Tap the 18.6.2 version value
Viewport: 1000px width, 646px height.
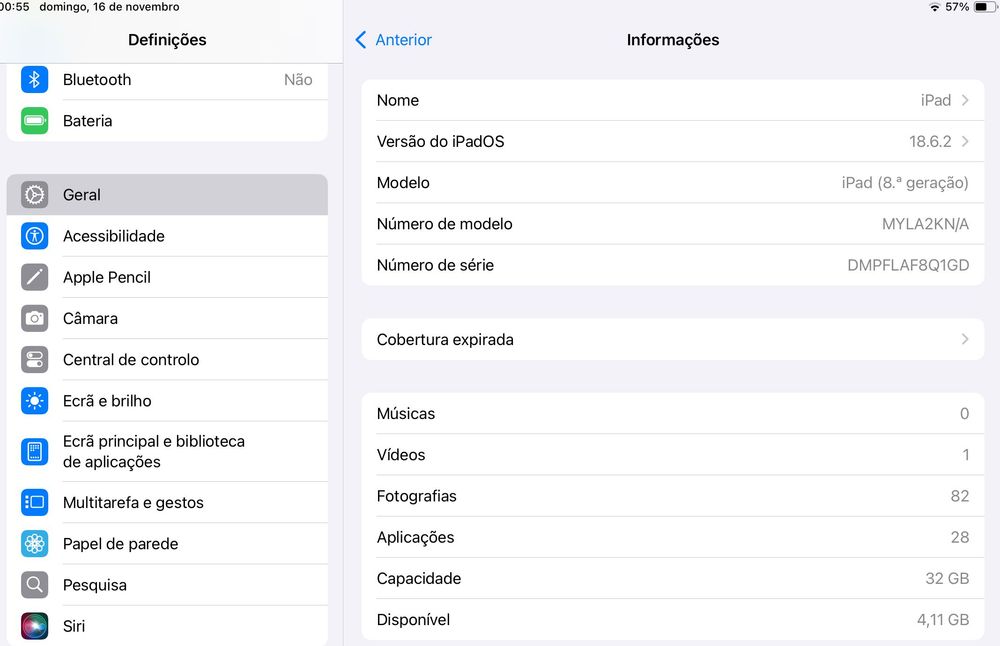[930, 142]
